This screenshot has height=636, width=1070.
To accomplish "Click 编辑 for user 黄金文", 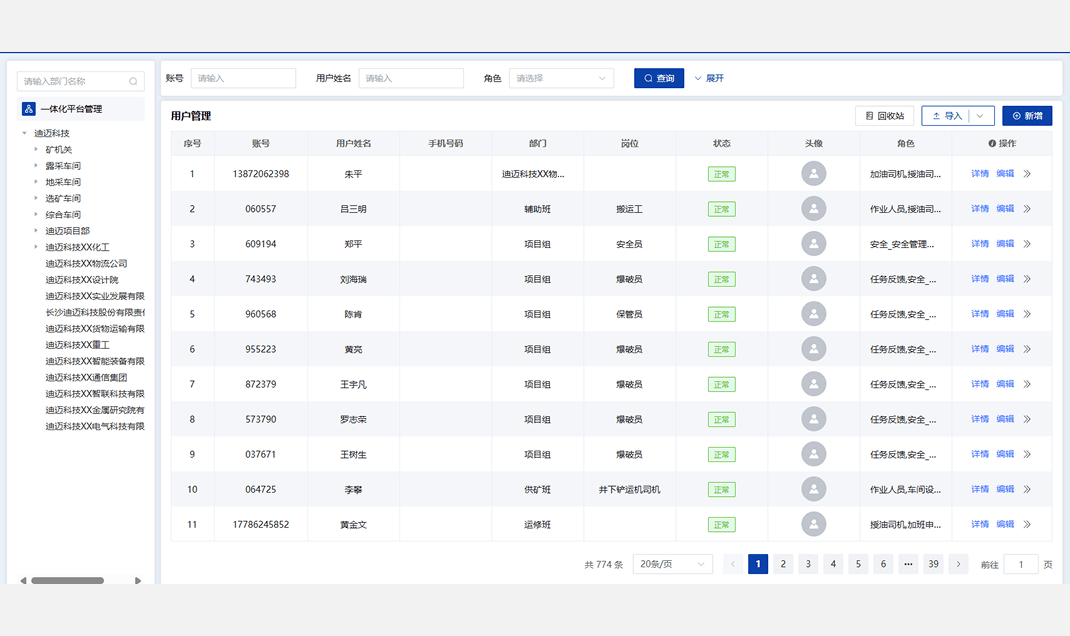I will (1005, 524).
